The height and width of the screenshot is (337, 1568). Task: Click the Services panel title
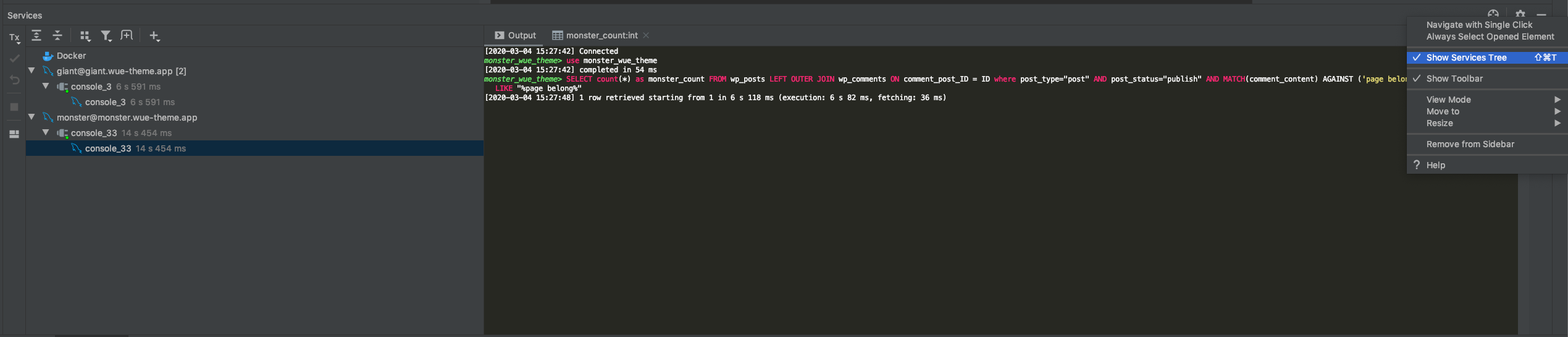pyautogui.click(x=25, y=15)
